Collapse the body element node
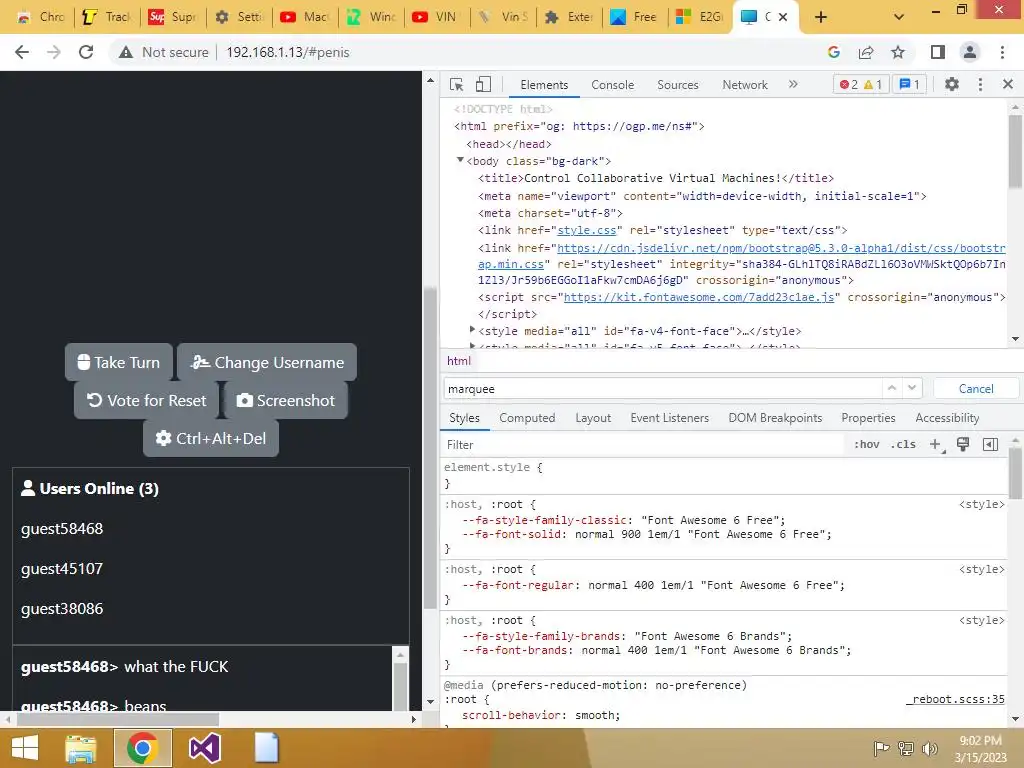The width and height of the screenshot is (1024, 768). click(460, 160)
